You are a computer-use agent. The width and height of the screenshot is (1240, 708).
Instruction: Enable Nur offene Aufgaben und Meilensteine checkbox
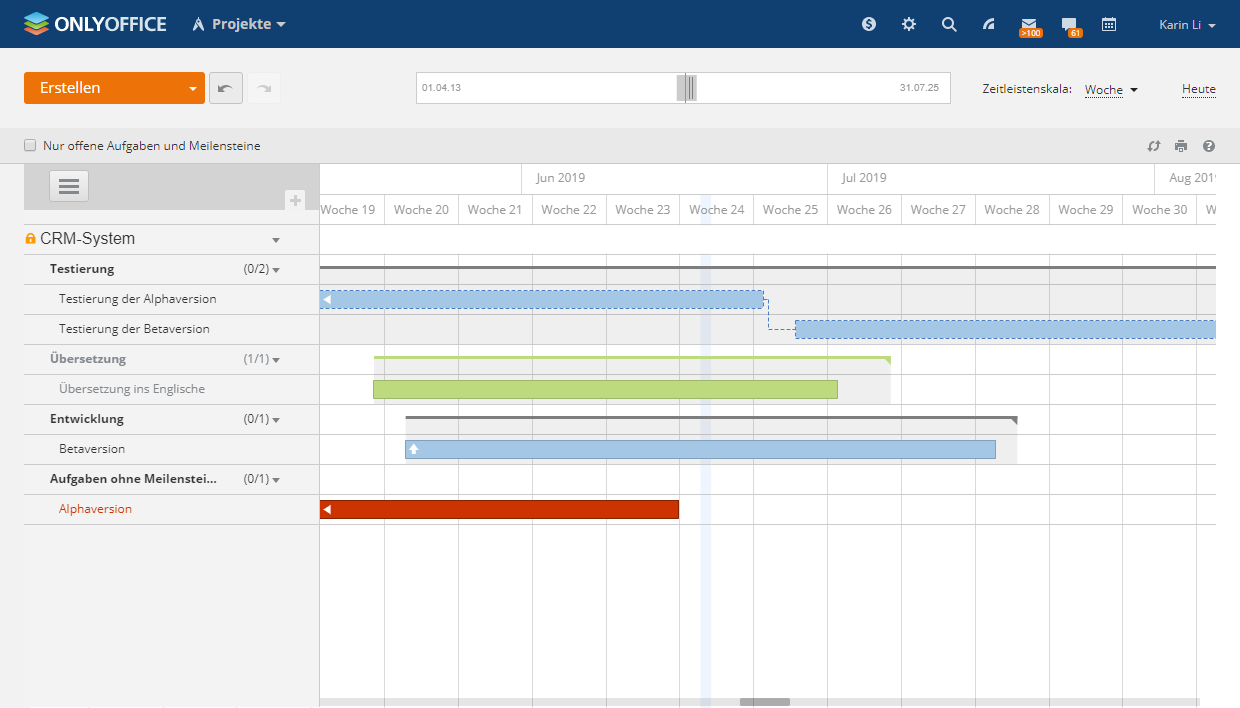click(30, 145)
